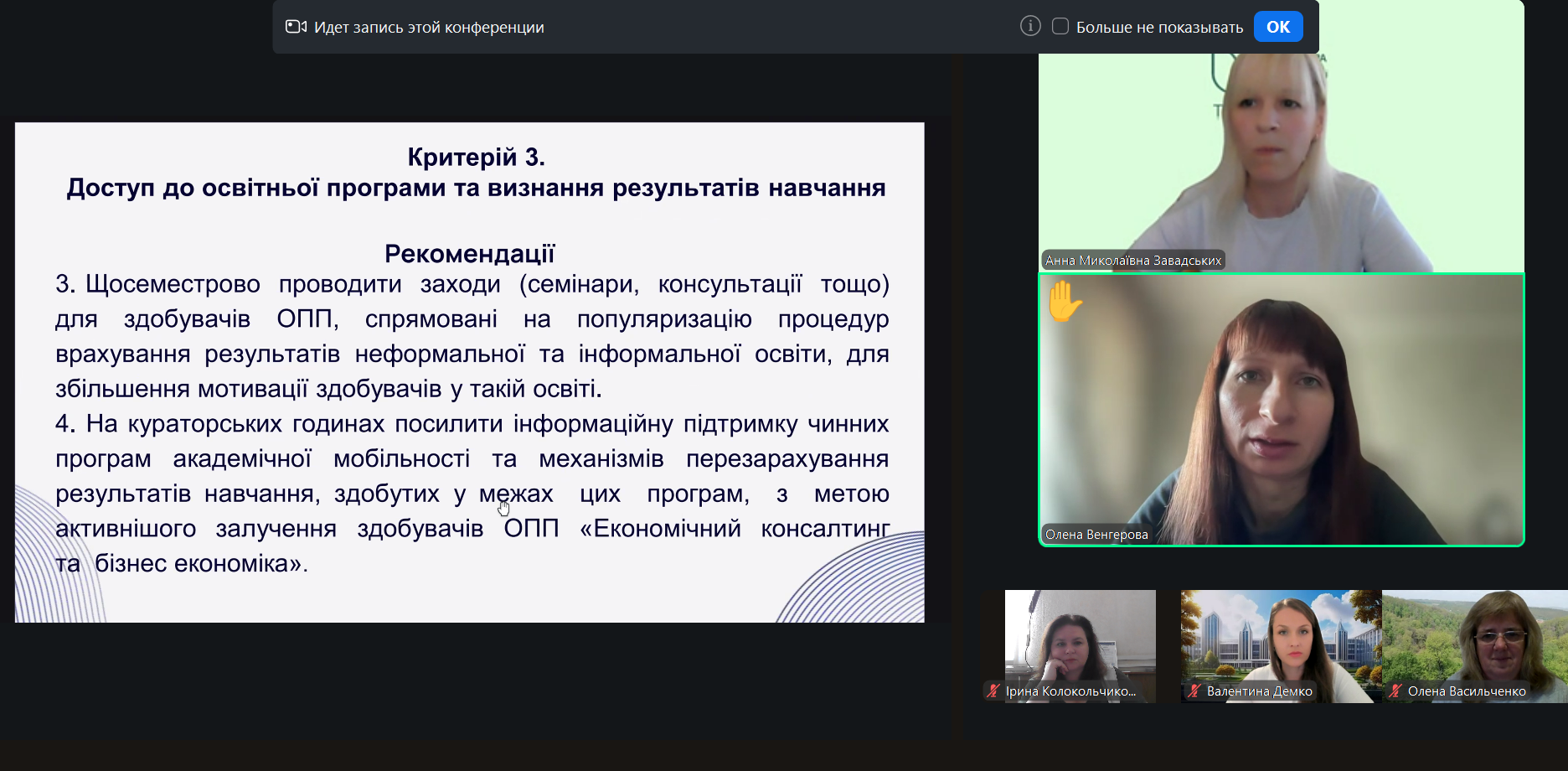
Task: Click muted microphone icon for Олена Васильченко
Action: click(x=1395, y=691)
